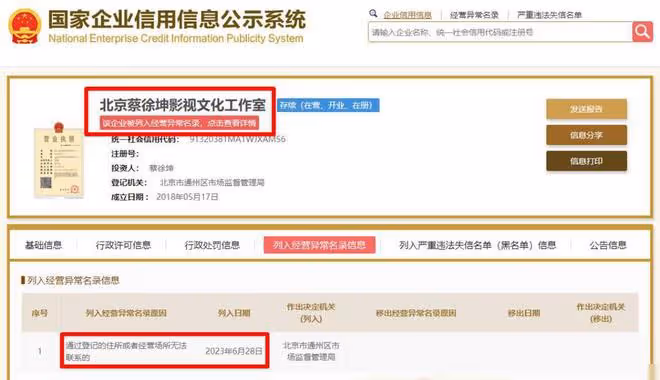
Task: Click the 移出日期 column header
Action: click(x=524, y=313)
